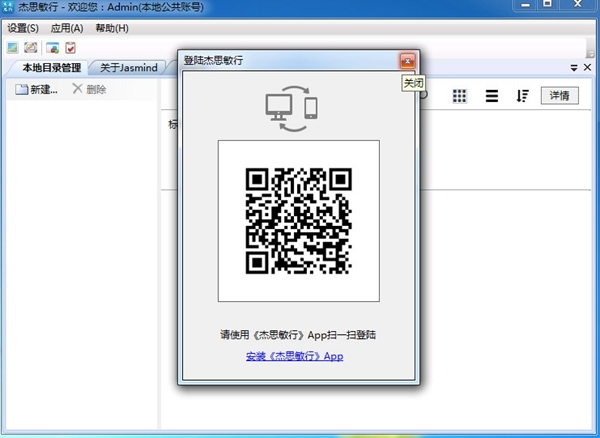The height and width of the screenshot is (438, 600).
Task: Open the tab list dropdown arrow
Action: 574,68
